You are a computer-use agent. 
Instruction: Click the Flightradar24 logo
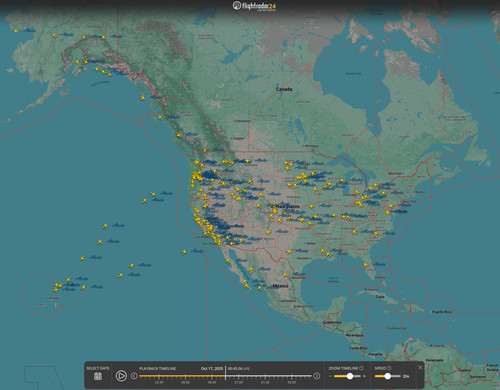click(x=254, y=6)
